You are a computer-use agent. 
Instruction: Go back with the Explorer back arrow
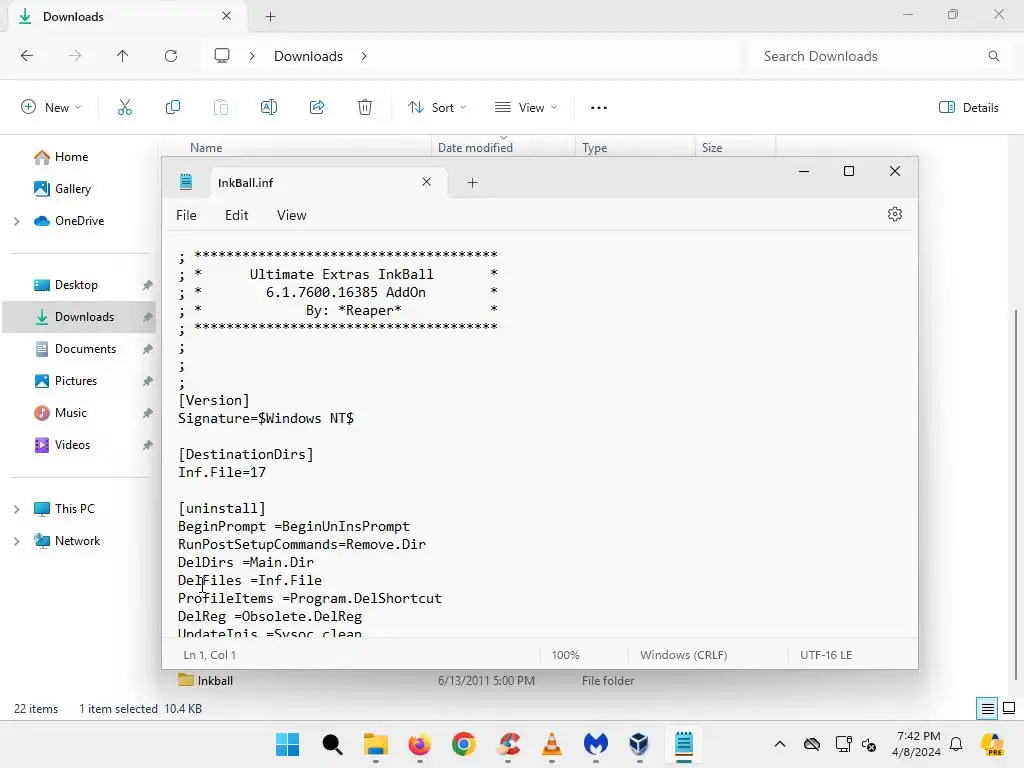(27, 56)
